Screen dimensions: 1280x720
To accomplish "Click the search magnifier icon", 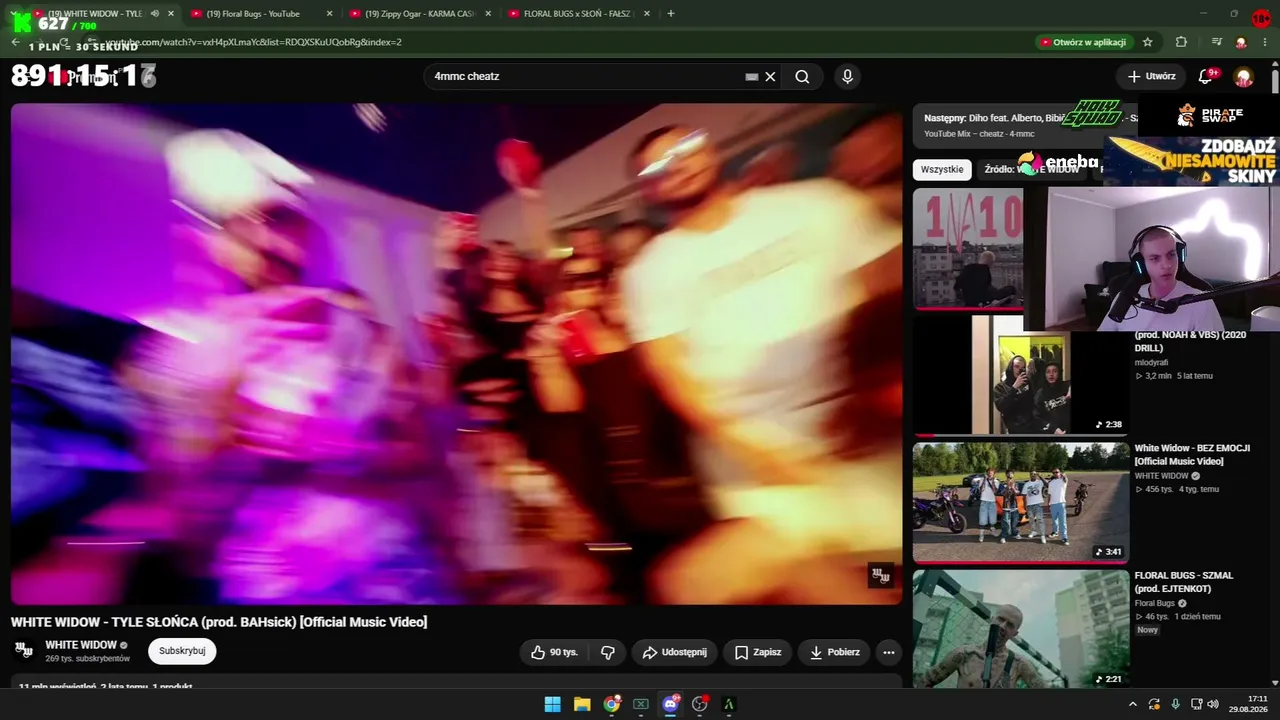I will pos(802,77).
